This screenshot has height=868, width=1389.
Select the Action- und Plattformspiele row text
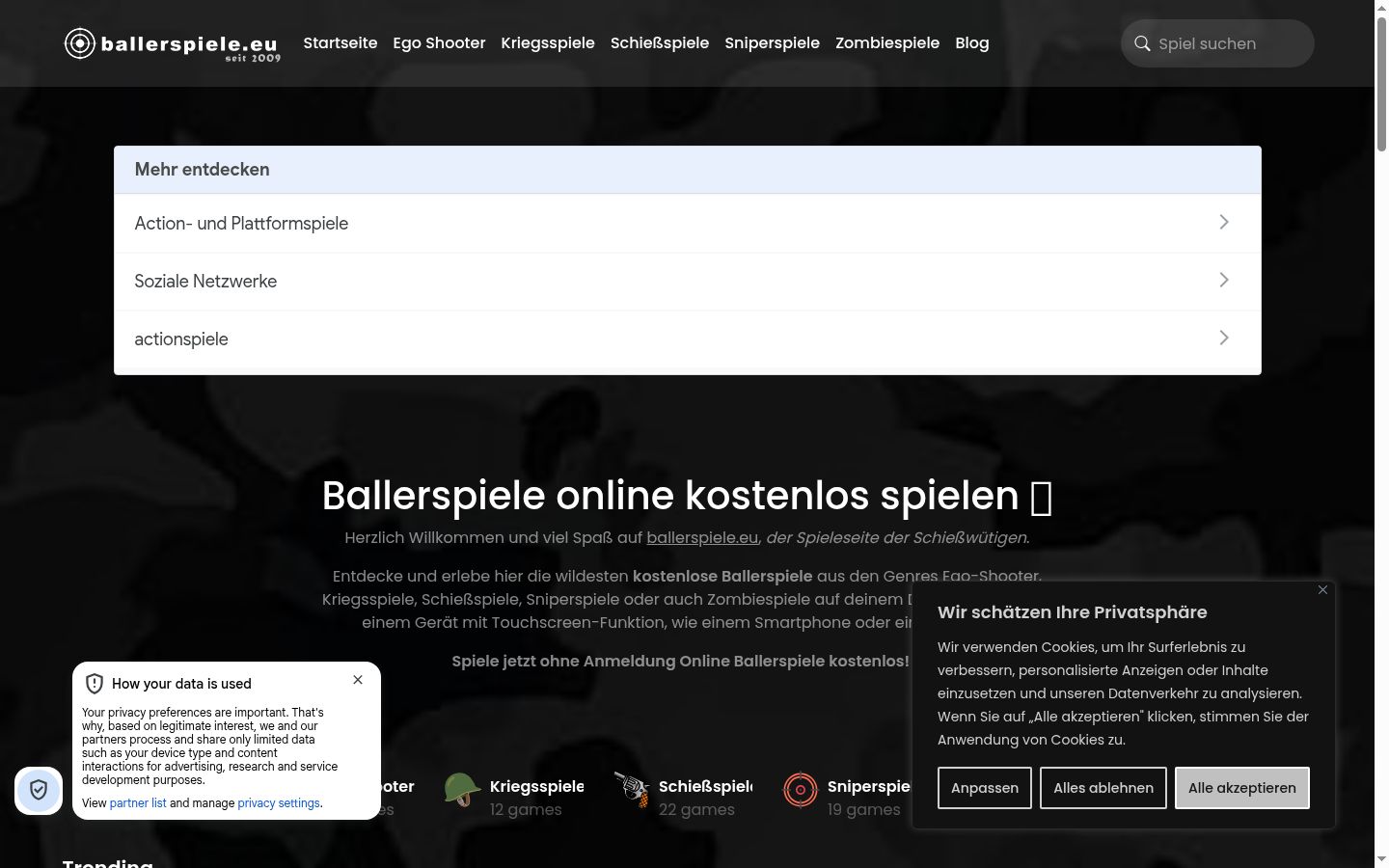click(241, 224)
